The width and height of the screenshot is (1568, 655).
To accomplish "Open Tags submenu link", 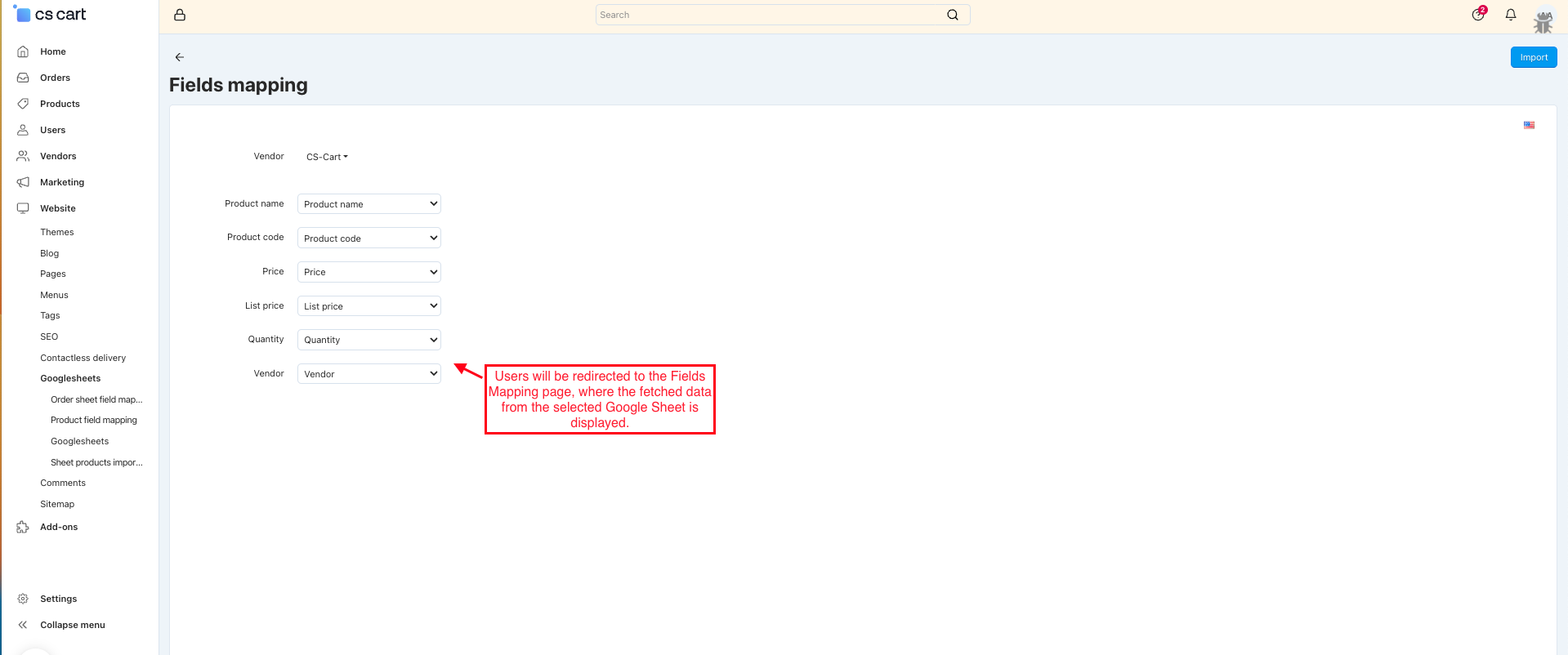I will pos(50,315).
